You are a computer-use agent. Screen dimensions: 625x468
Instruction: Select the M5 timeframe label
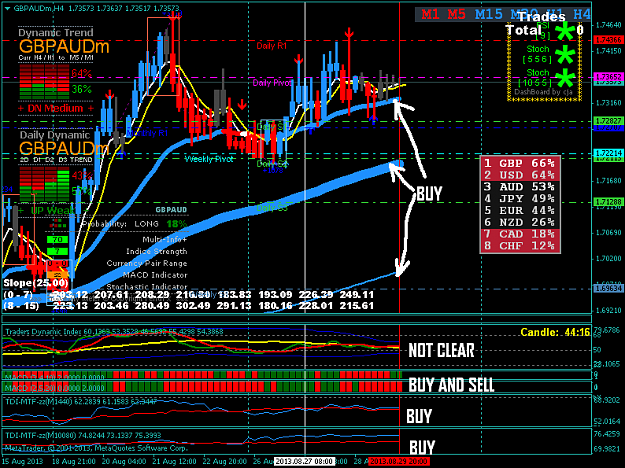click(x=456, y=14)
